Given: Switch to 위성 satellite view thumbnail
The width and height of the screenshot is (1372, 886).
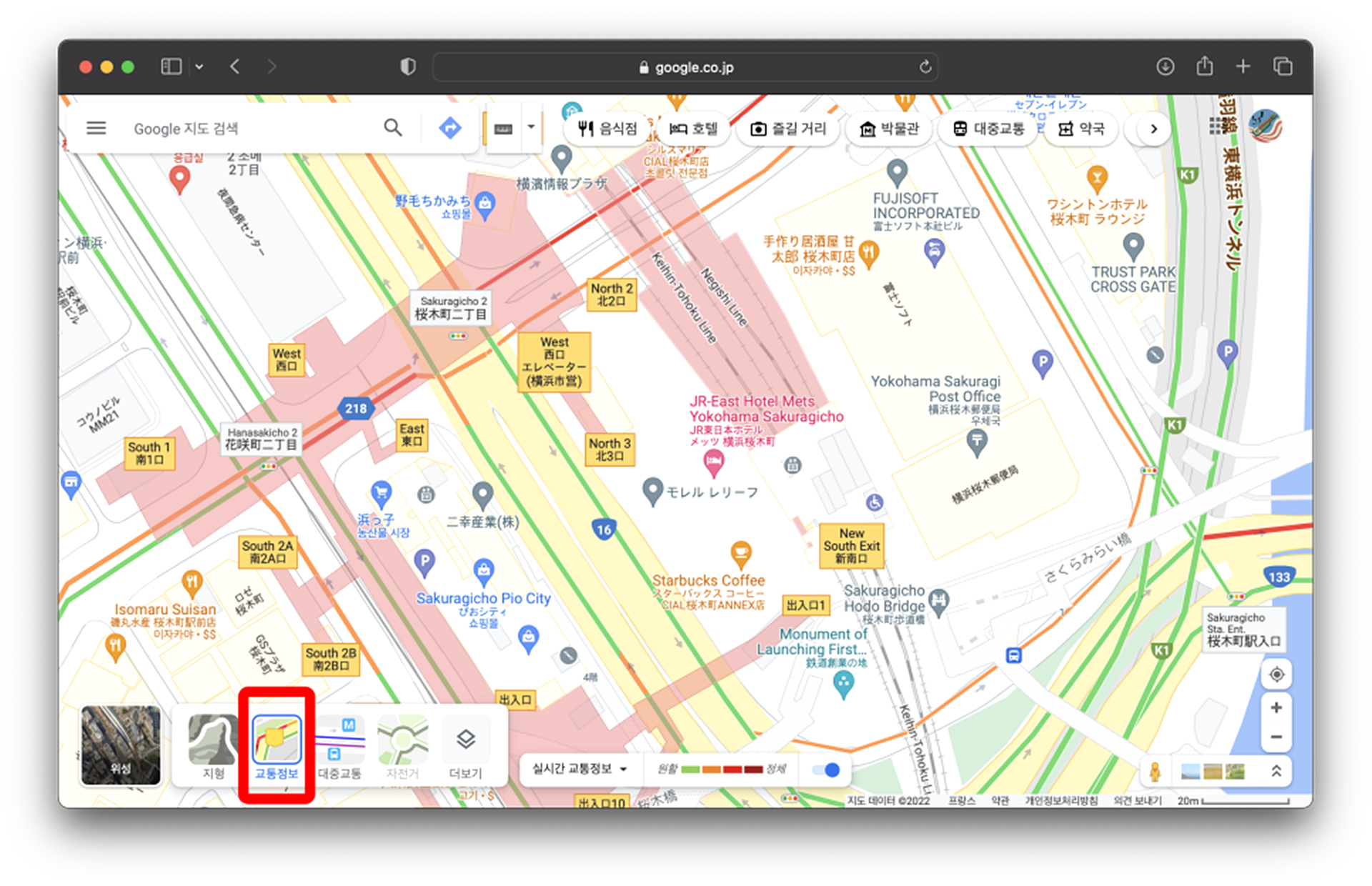Looking at the screenshot, I should 121,745.
